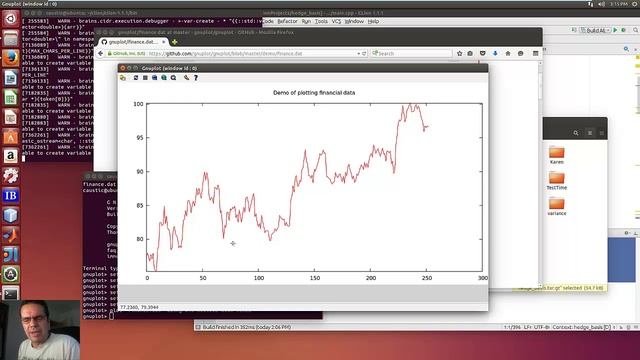The width and height of the screenshot is (640, 360).
Task: Click the UTF-8 encoding status entry
Action: (542, 327)
